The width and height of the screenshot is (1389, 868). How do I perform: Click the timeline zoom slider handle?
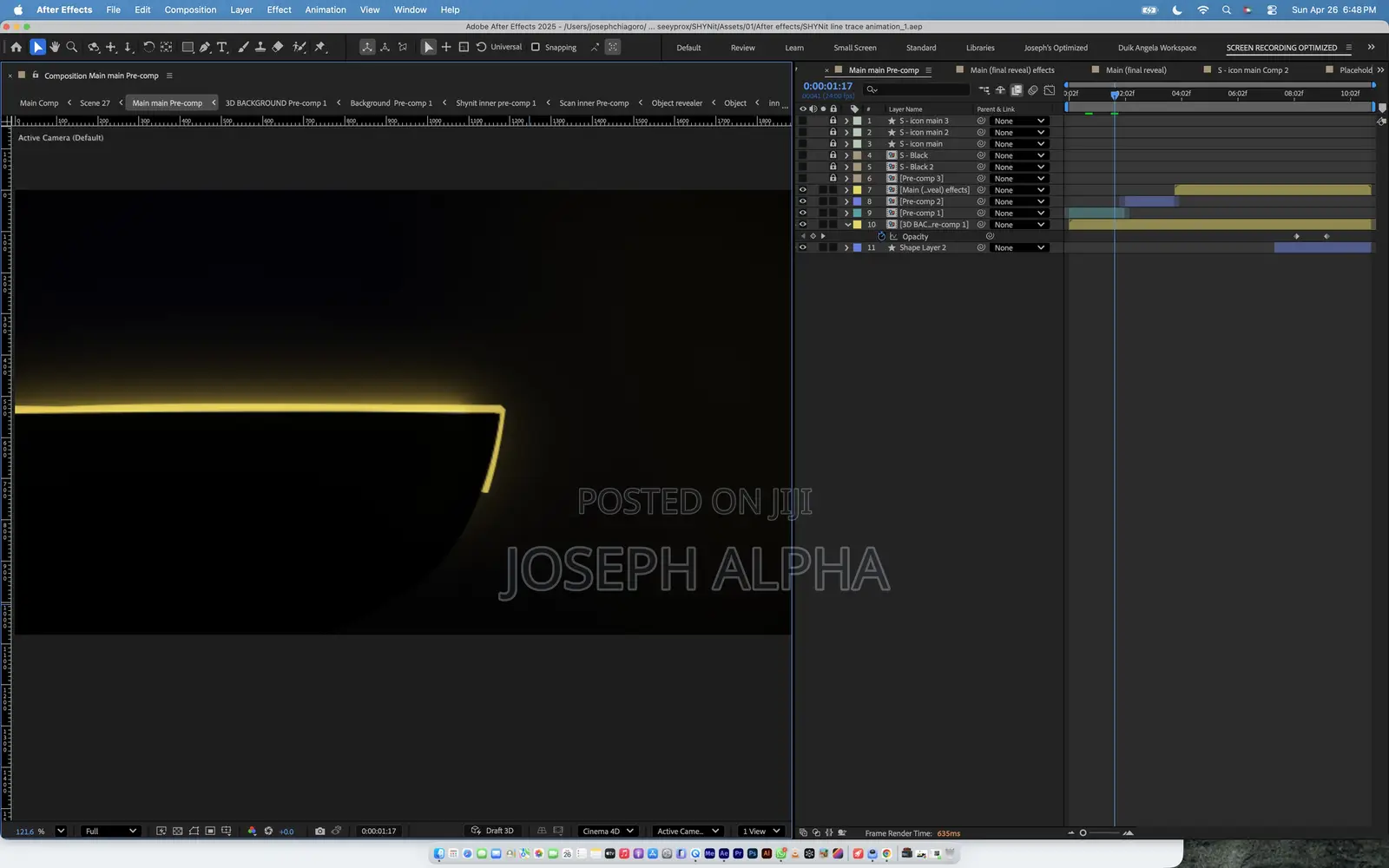click(1083, 832)
